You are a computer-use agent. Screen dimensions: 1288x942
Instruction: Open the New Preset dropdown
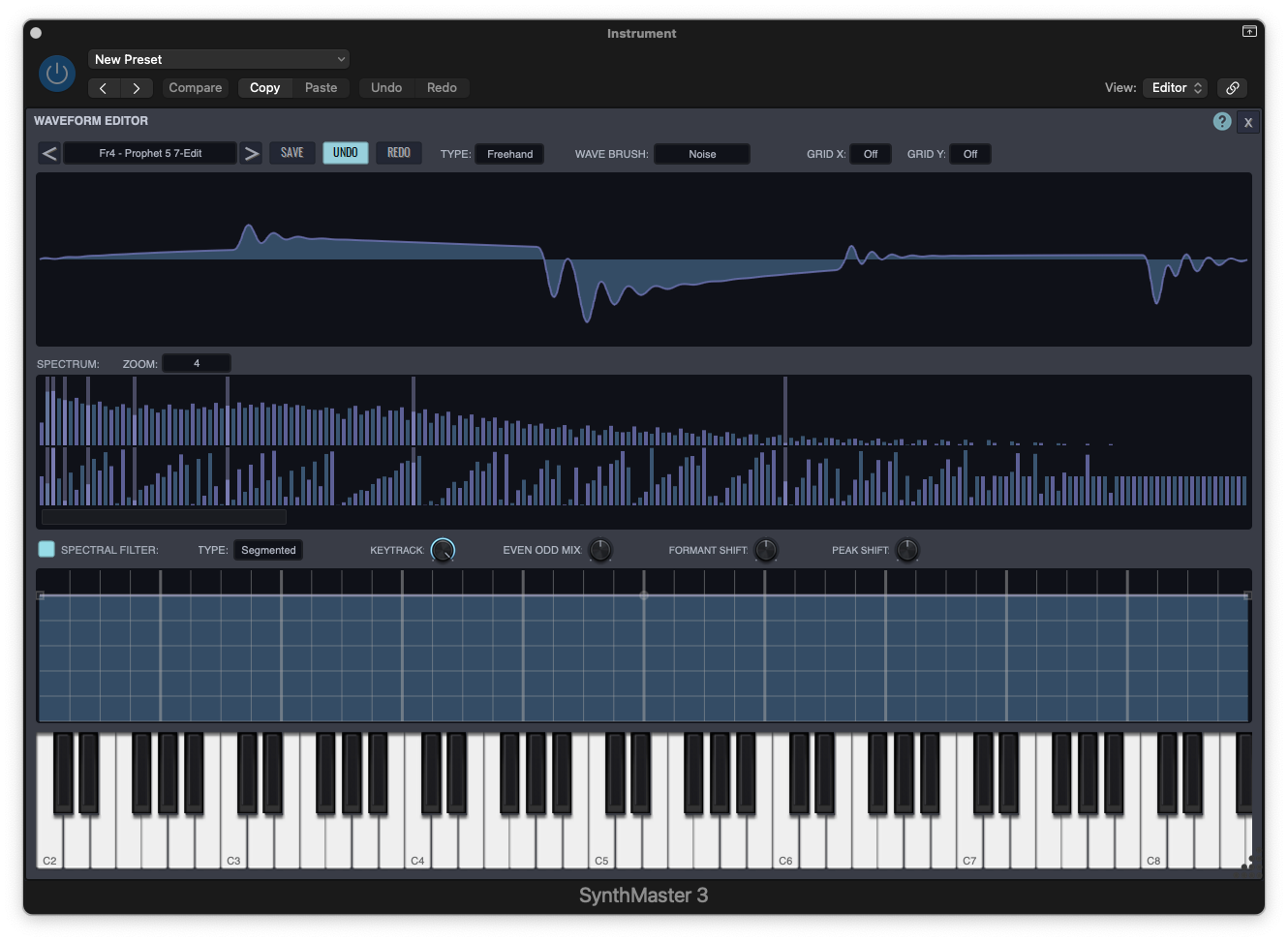tap(219, 59)
